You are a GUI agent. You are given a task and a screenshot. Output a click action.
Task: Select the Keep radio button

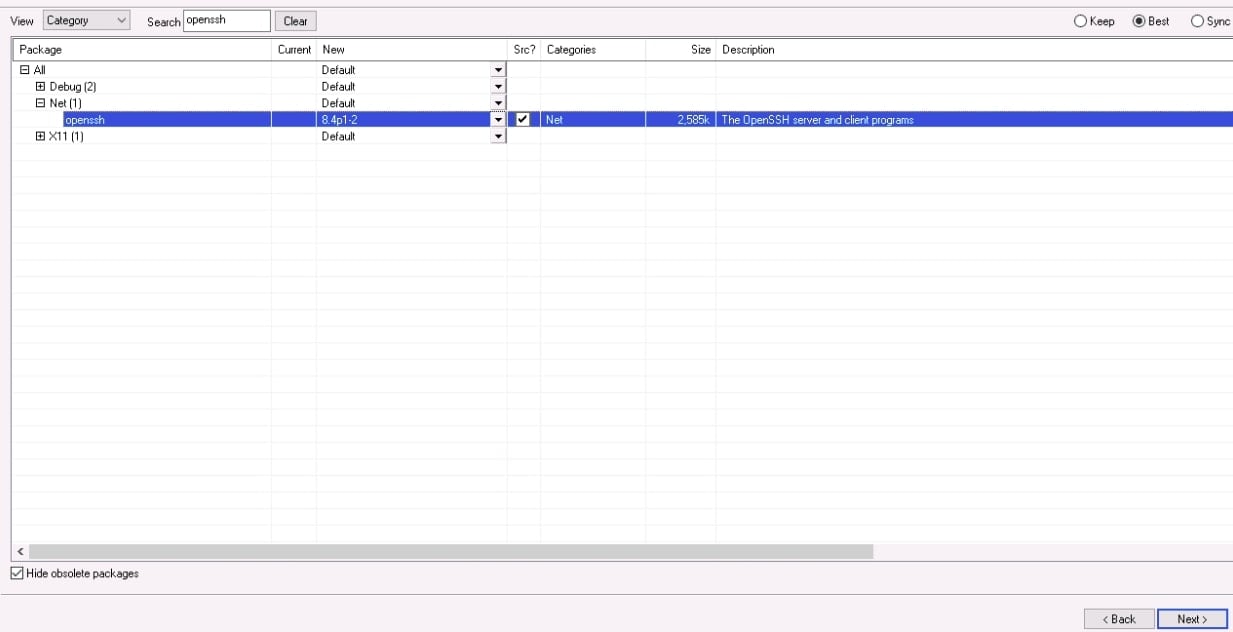1094,21
